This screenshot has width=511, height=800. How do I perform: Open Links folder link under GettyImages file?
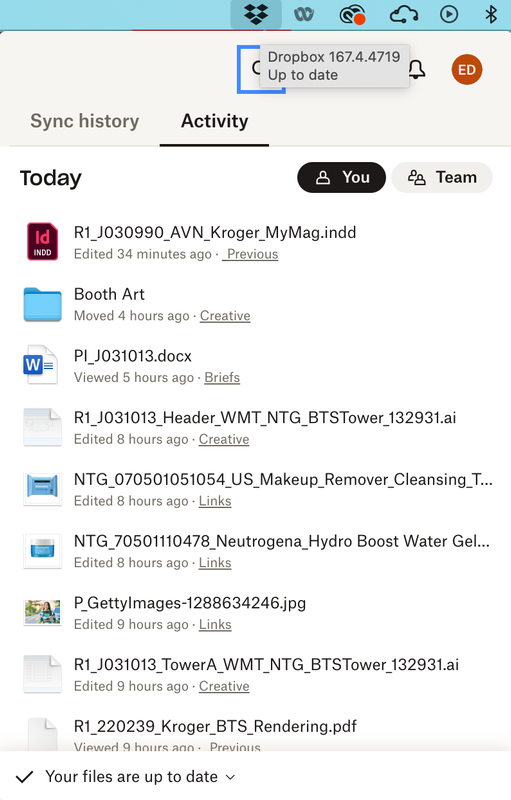coord(215,624)
